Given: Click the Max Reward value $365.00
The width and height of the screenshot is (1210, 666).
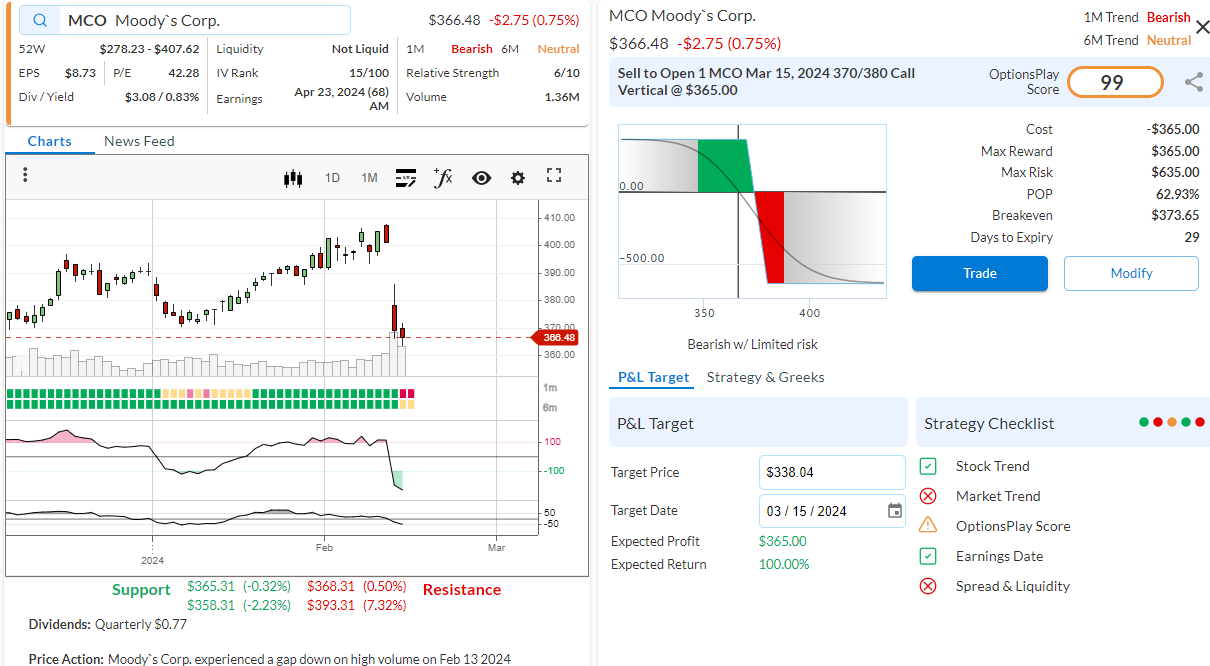Looking at the screenshot, I should click(1175, 151).
